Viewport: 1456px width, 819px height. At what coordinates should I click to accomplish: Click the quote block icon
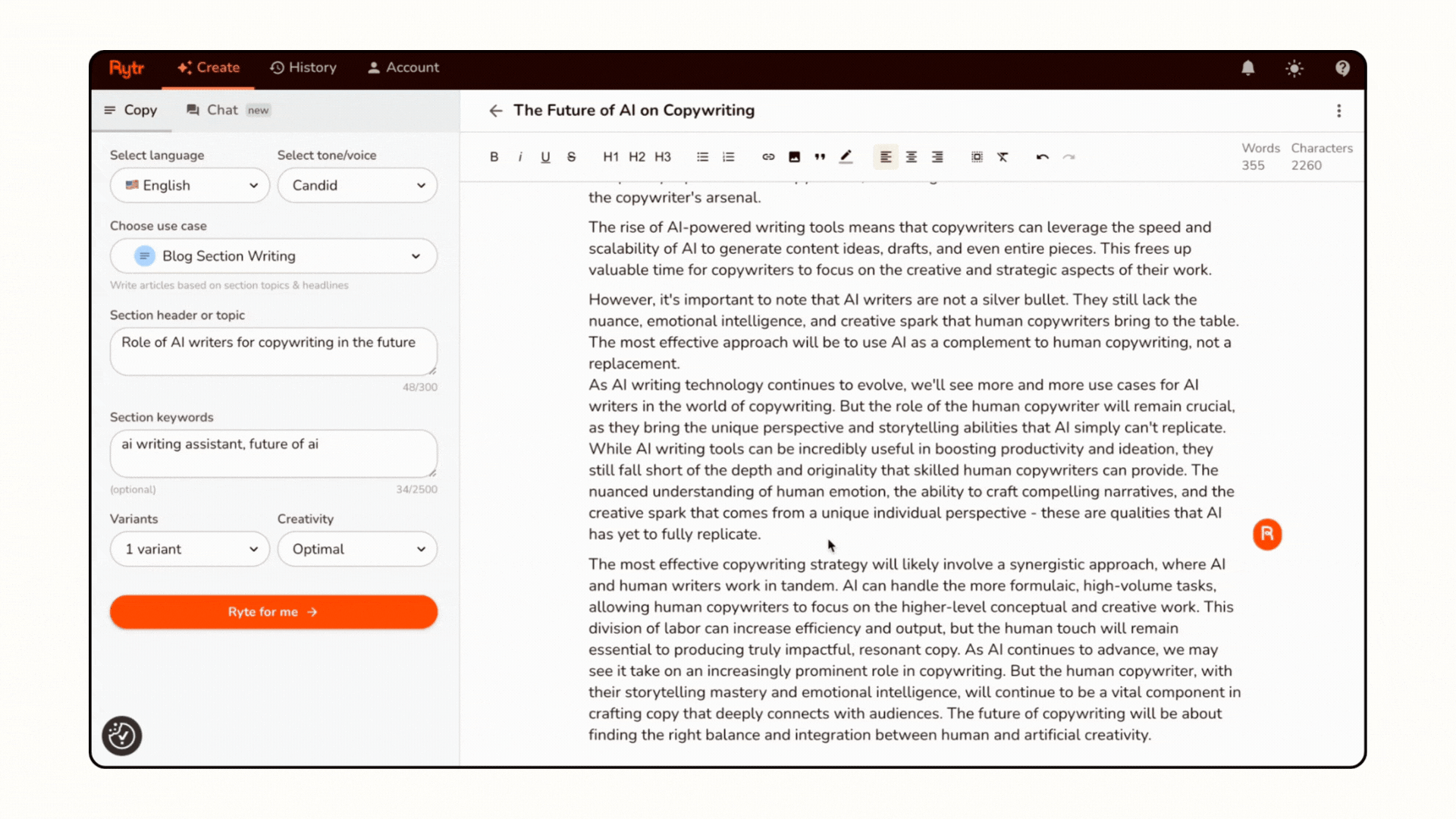click(820, 157)
